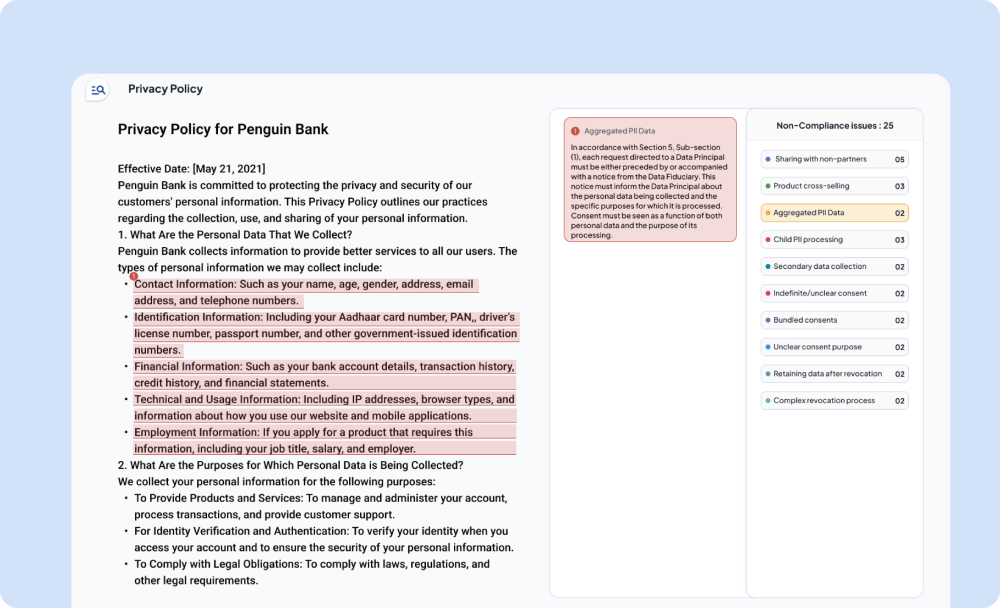Click the red annotation marker on Contact Information

coord(133,276)
